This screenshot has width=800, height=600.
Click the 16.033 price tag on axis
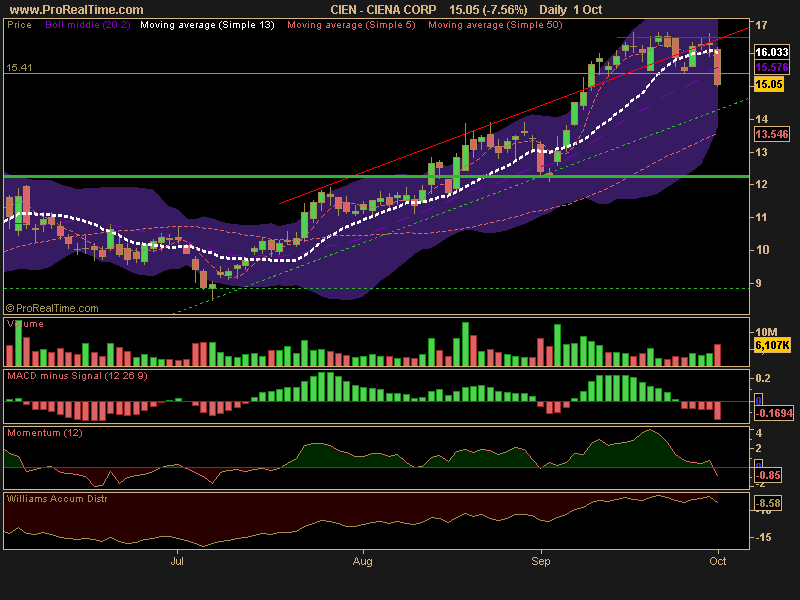coord(771,52)
